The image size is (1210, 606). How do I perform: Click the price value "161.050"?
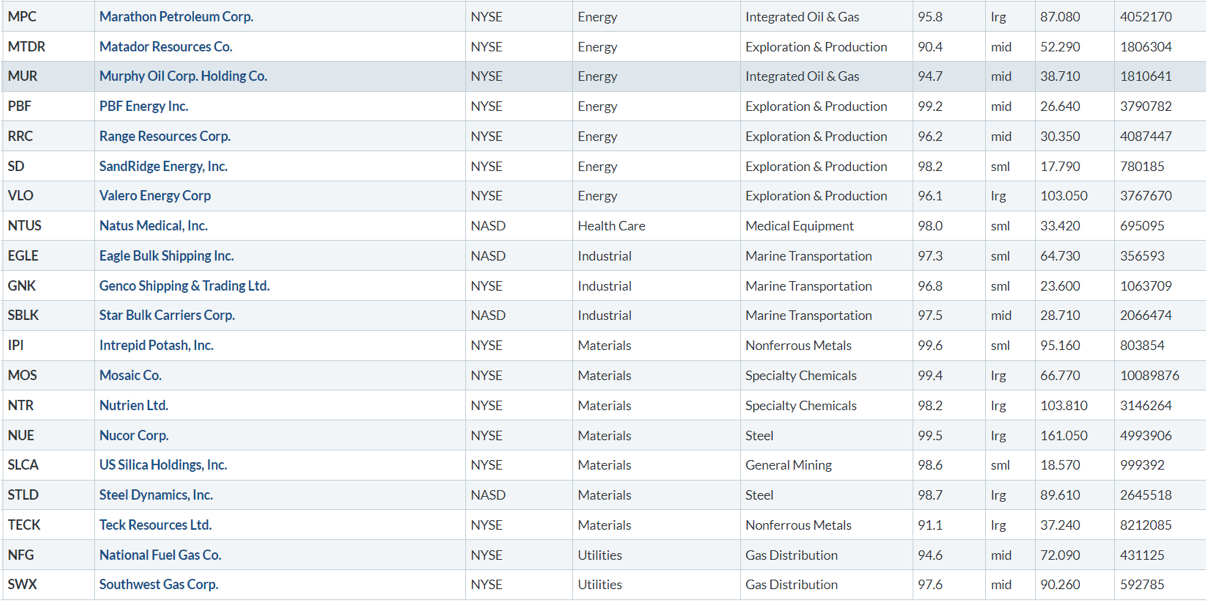coord(1064,435)
